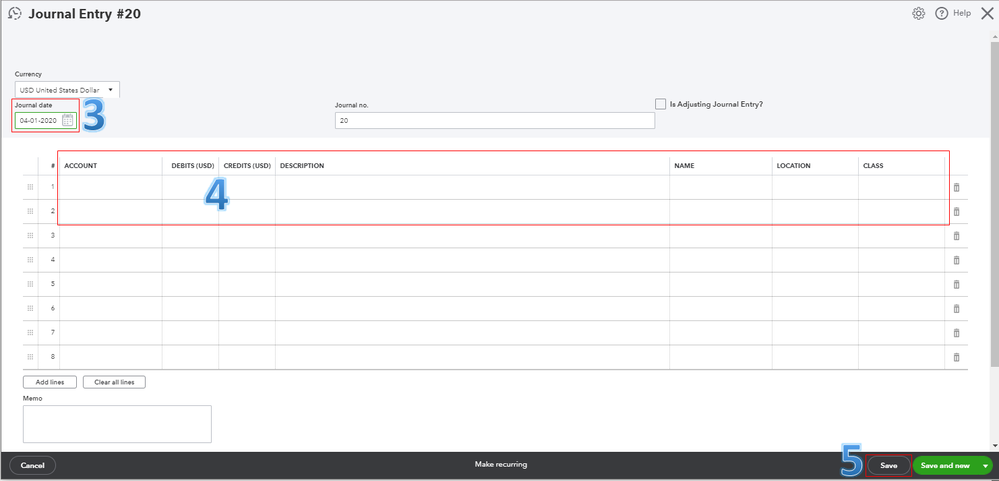
Task: Click the Save button
Action: tap(888, 466)
